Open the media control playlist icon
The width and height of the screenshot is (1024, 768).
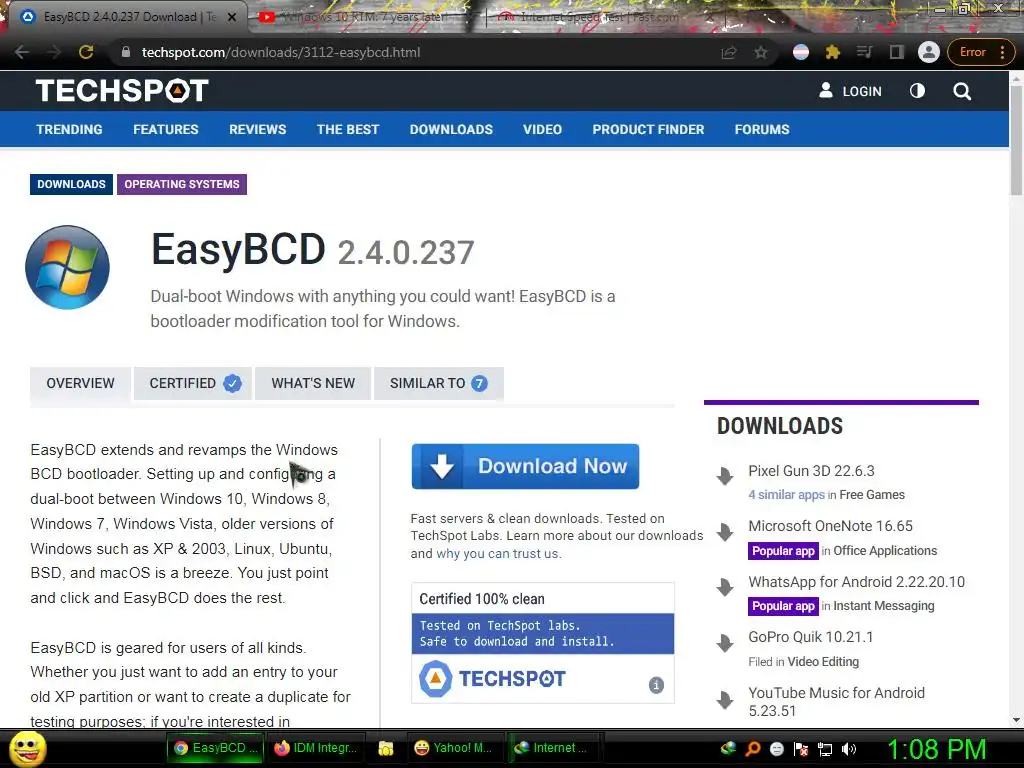point(865,52)
